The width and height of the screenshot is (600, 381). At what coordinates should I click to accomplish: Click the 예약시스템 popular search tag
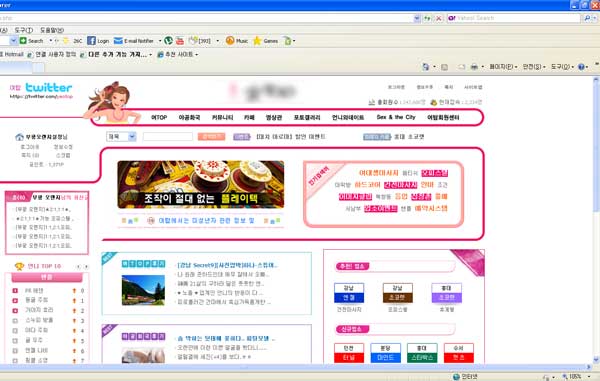pos(431,208)
